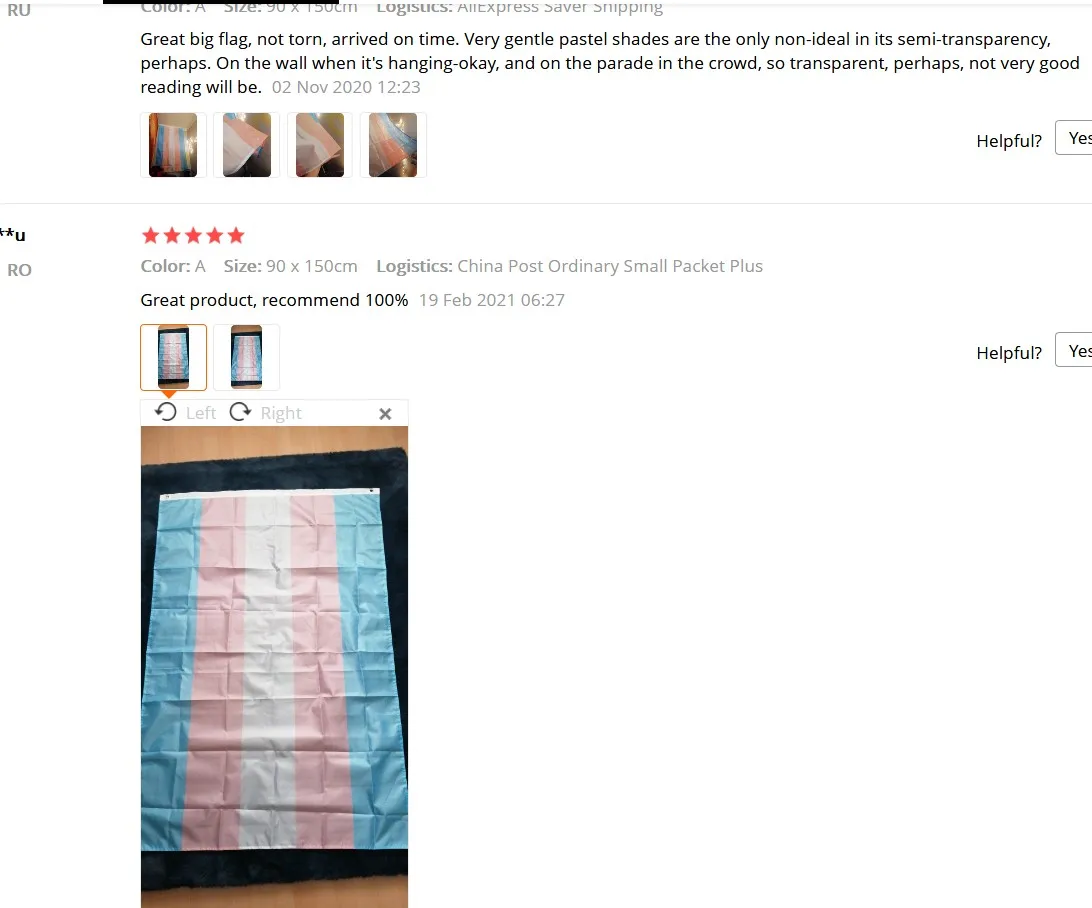Click the five-star rating of RO review
The image size is (1092, 908).
[x=193, y=235]
